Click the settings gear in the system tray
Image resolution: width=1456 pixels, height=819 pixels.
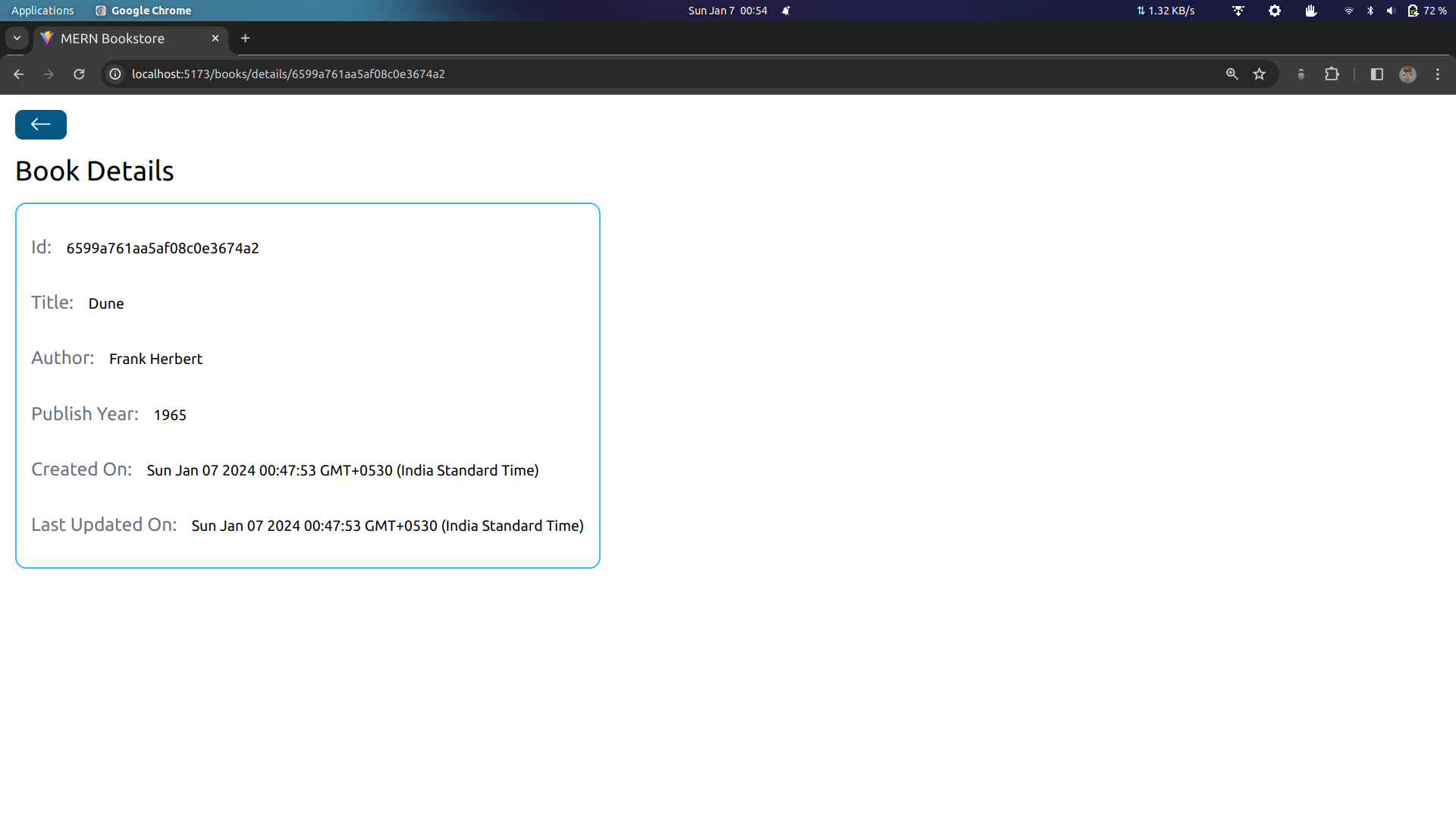click(1274, 11)
